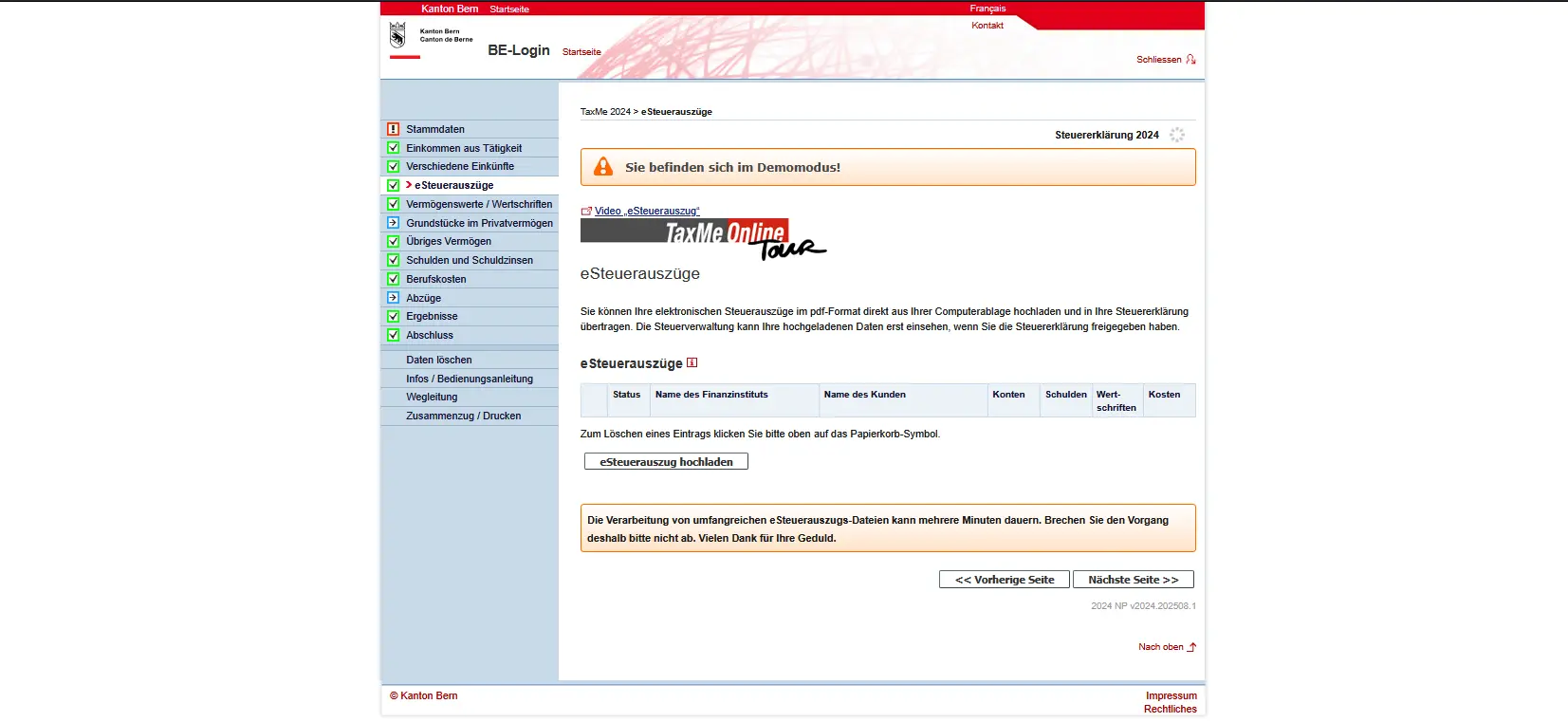Click Kanton Bern in the top bar
Image resolution: width=1568 pixels, height=722 pixels.
[x=450, y=9]
